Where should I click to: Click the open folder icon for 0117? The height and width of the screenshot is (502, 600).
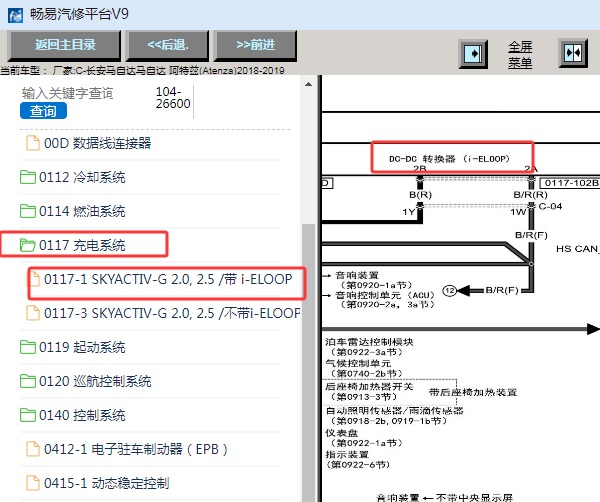28,245
